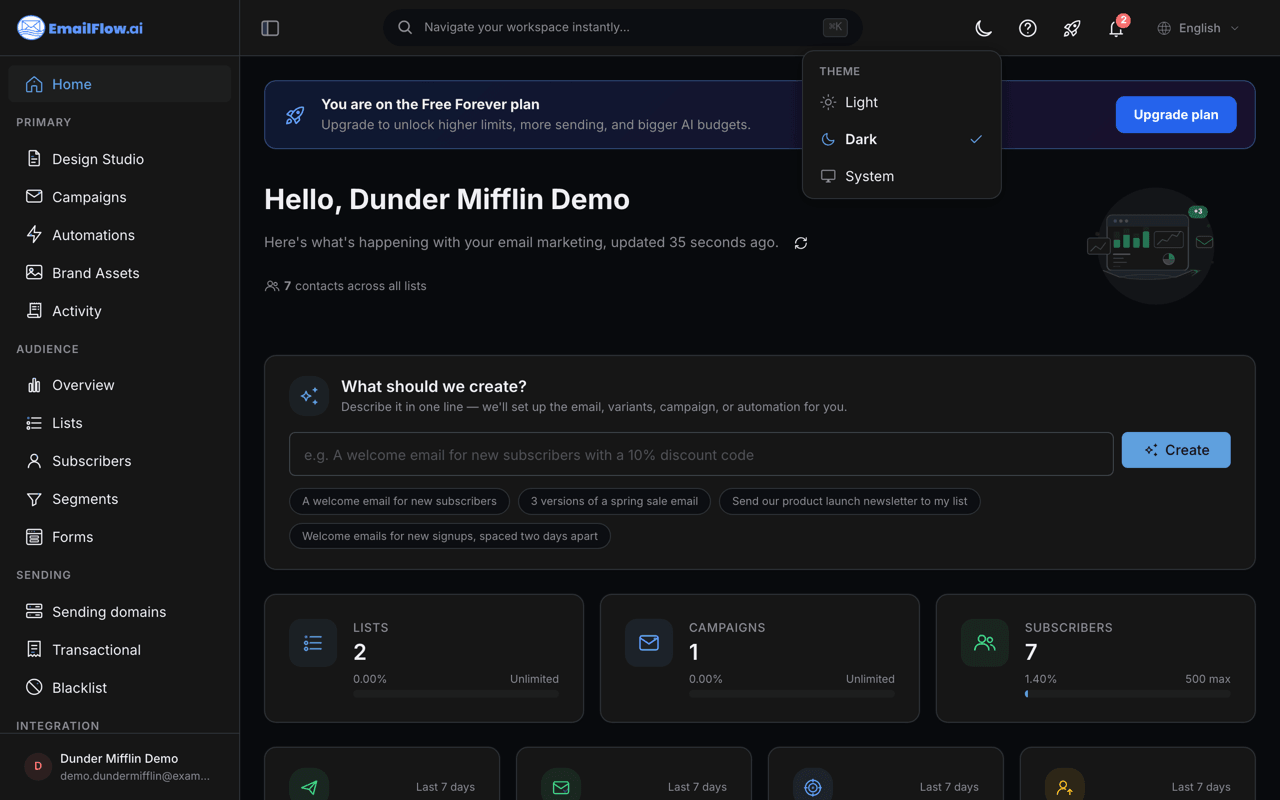Choose '3 versions of a spring sale email' suggestion
Screen dimensions: 1280x800
(614, 501)
